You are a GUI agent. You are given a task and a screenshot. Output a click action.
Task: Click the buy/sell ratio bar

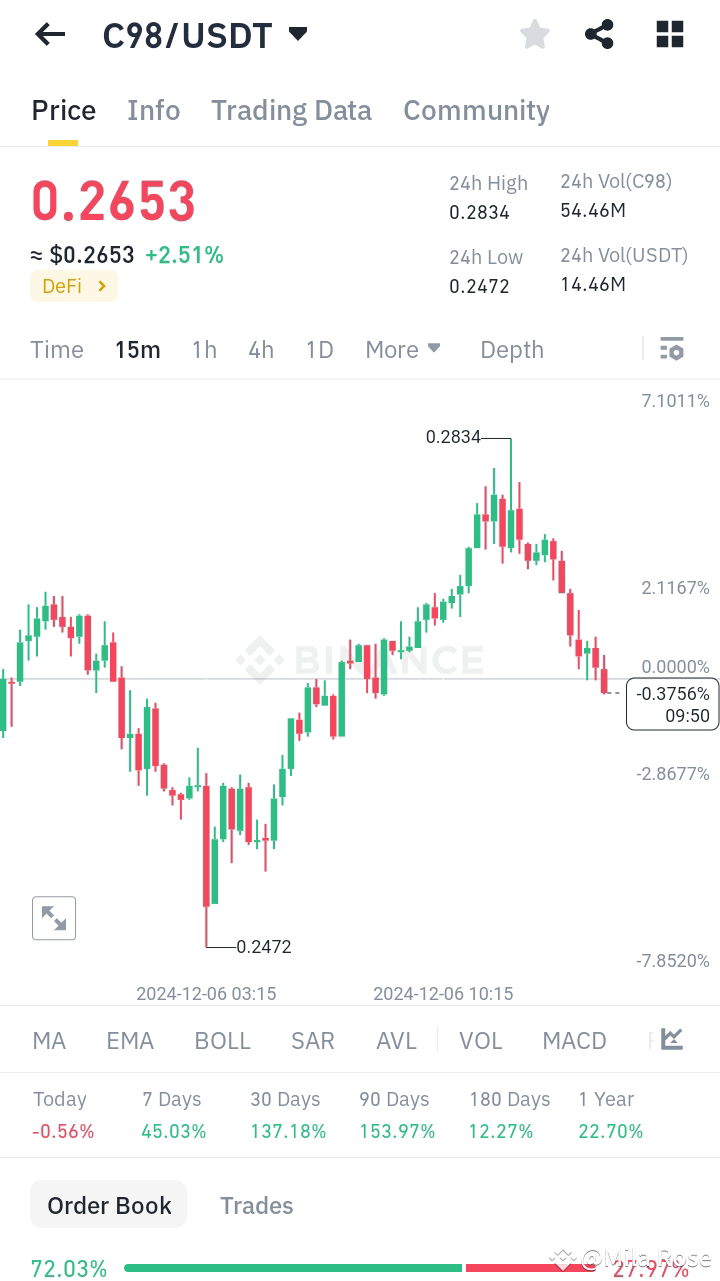click(360, 1268)
